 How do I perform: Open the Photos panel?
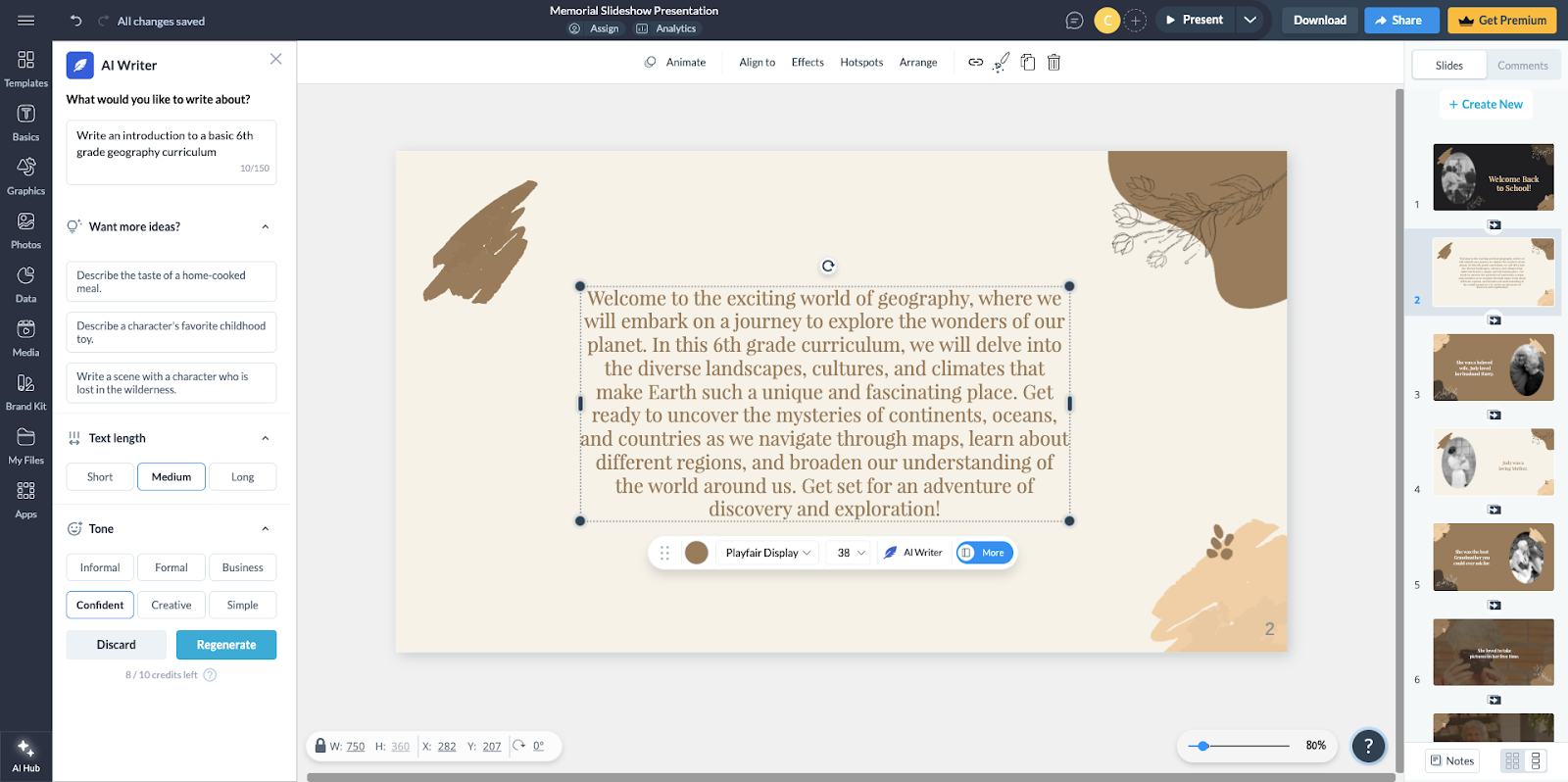[25, 231]
